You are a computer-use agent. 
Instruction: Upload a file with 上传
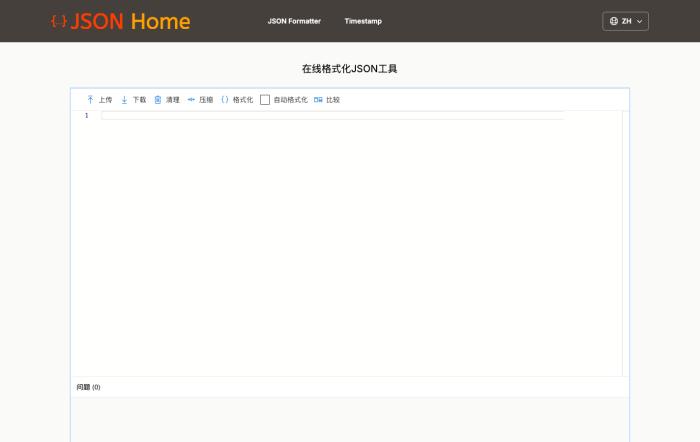(100, 100)
